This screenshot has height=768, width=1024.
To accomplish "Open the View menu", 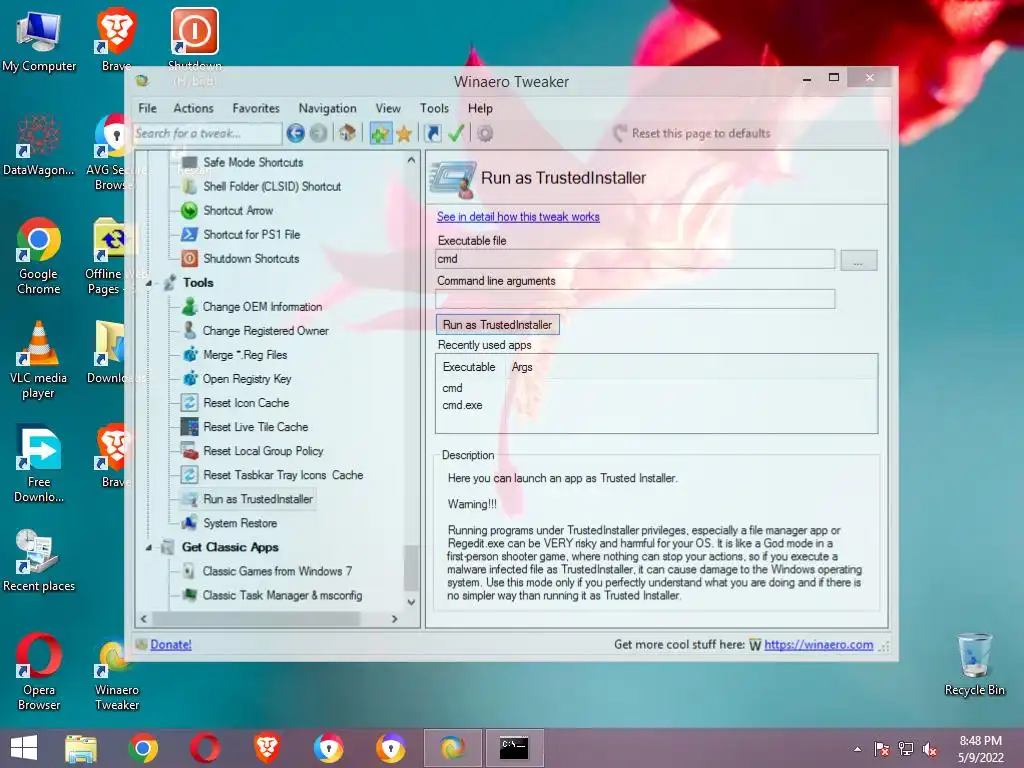I will [388, 108].
